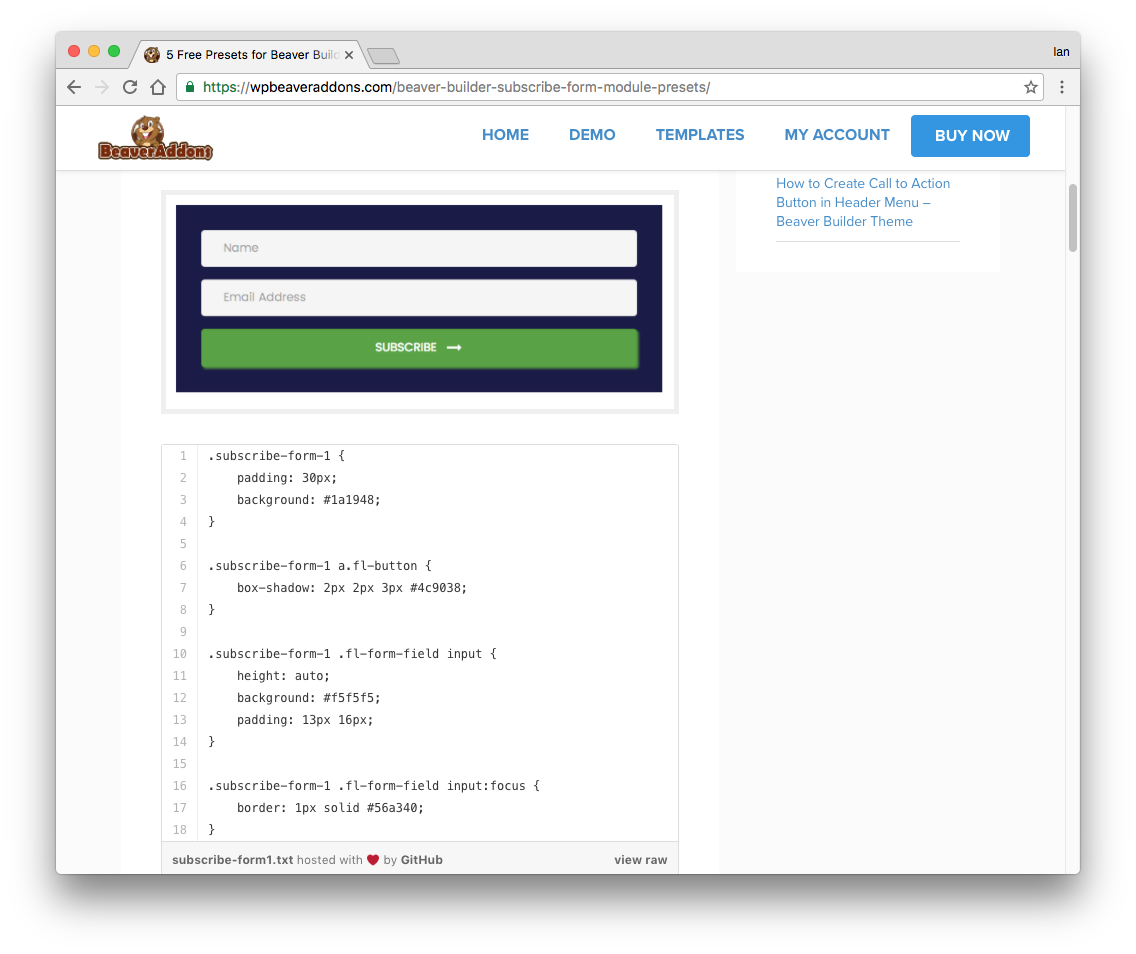This screenshot has height=954, width=1136.
Task: Click the browser forward arrow
Action: [x=101, y=87]
